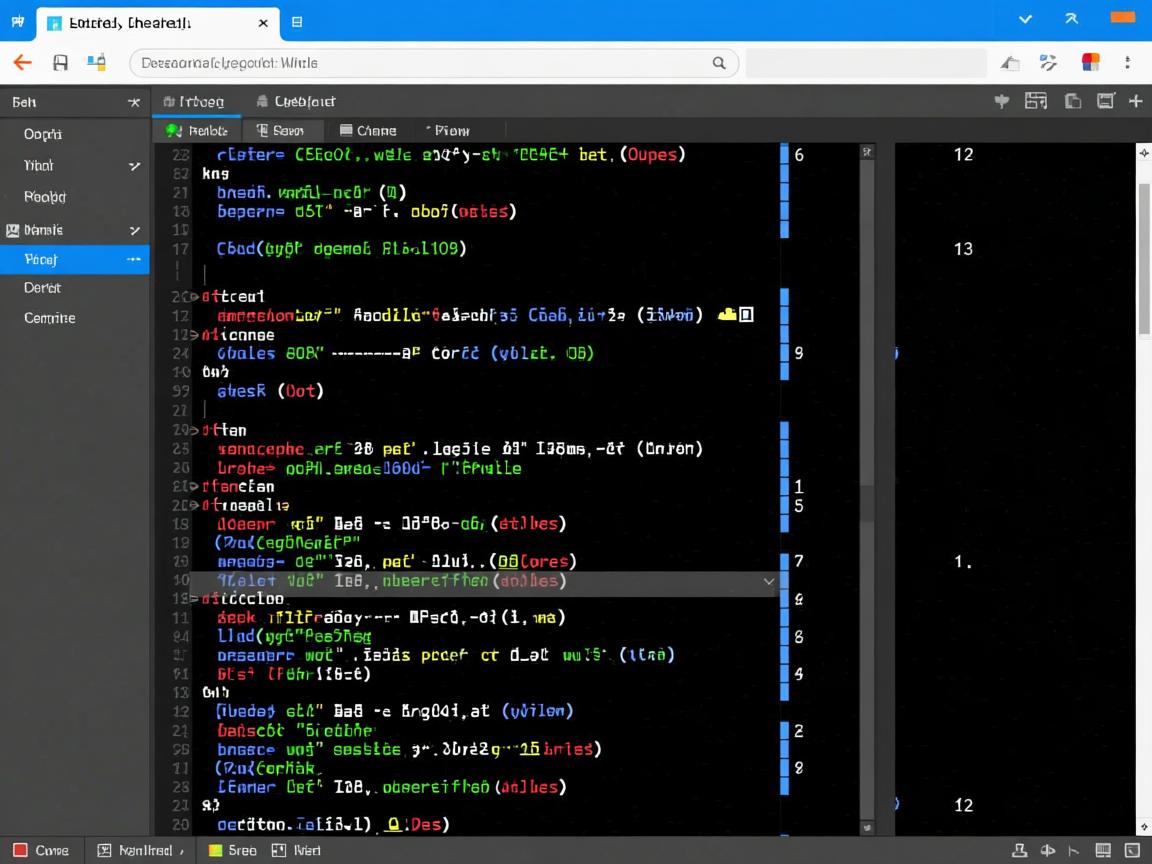Click the last item in the sidebar list
The image size is (1152, 864).
[x=50, y=318]
